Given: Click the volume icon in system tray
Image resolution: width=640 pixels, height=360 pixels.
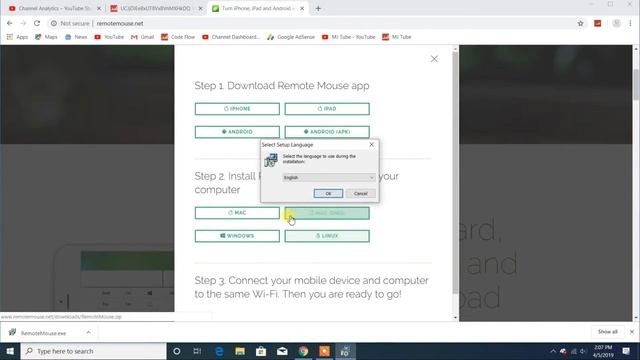Looking at the screenshot, I should (583, 351).
